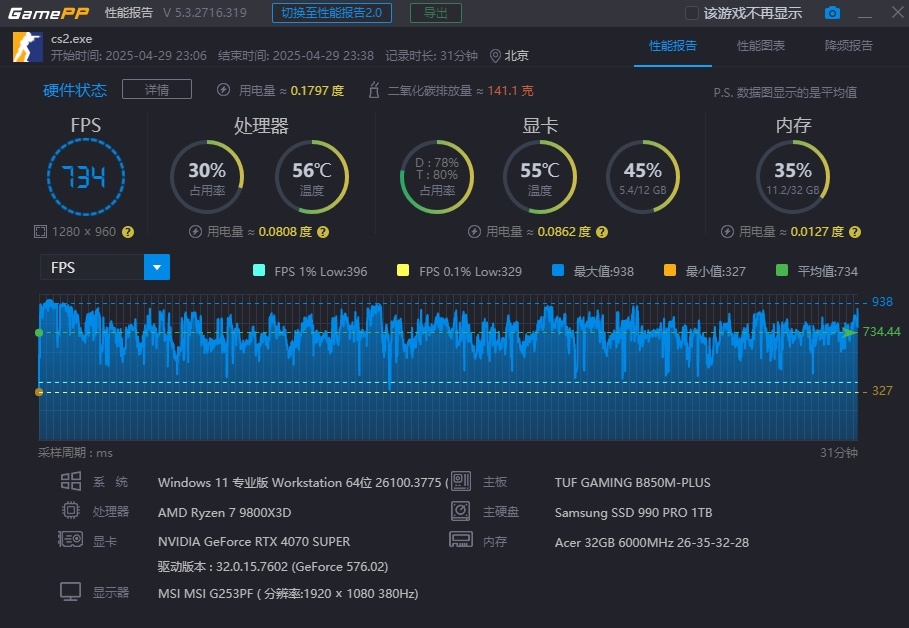The image size is (909, 628).
Task: Click the help icon beside 0.0808 度
Action: click(x=323, y=232)
